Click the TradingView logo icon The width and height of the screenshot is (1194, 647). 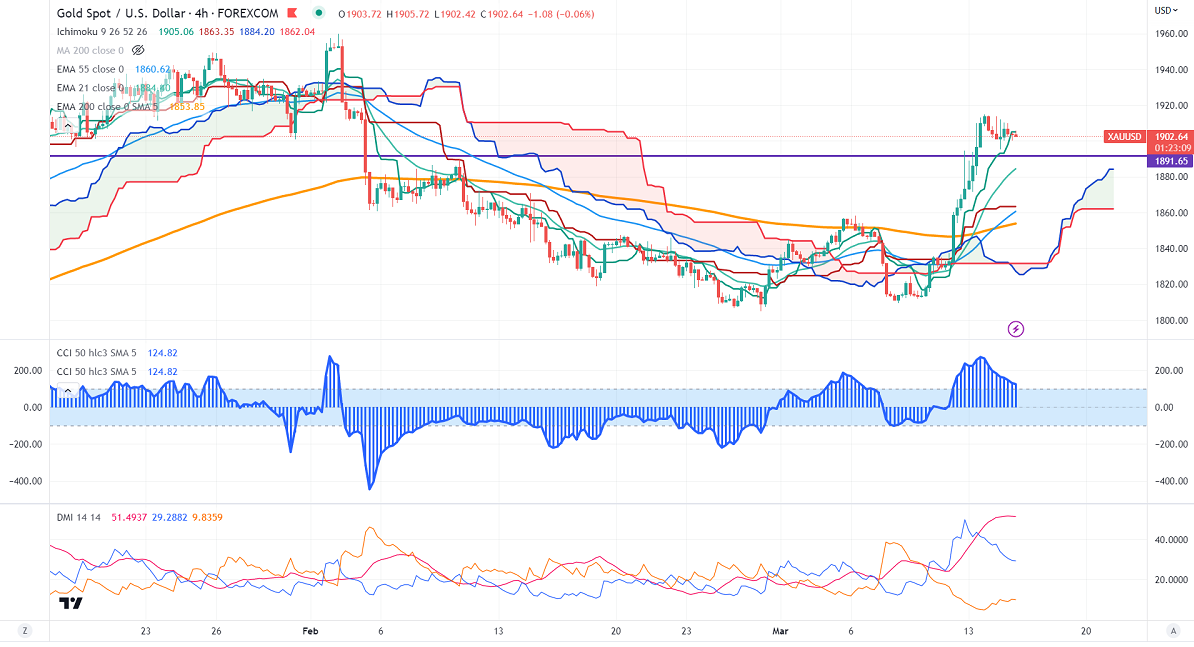[x=70, y=603]
